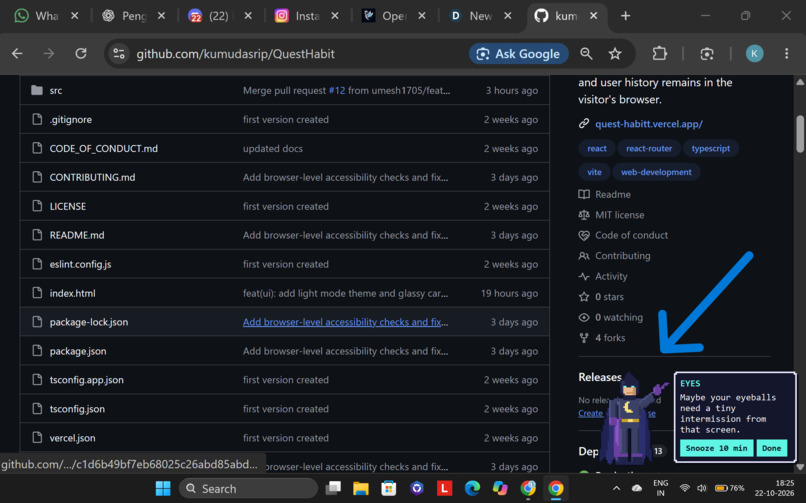Open Microsoft Store from the taskbar
This screenshot has width=806, height=503.
[x=389, y=488]
